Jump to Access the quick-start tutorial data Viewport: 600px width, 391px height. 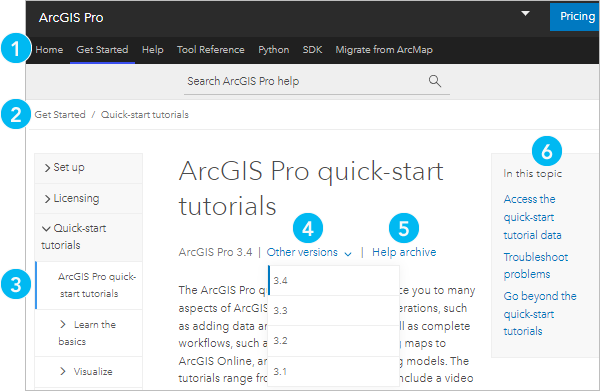532,217
